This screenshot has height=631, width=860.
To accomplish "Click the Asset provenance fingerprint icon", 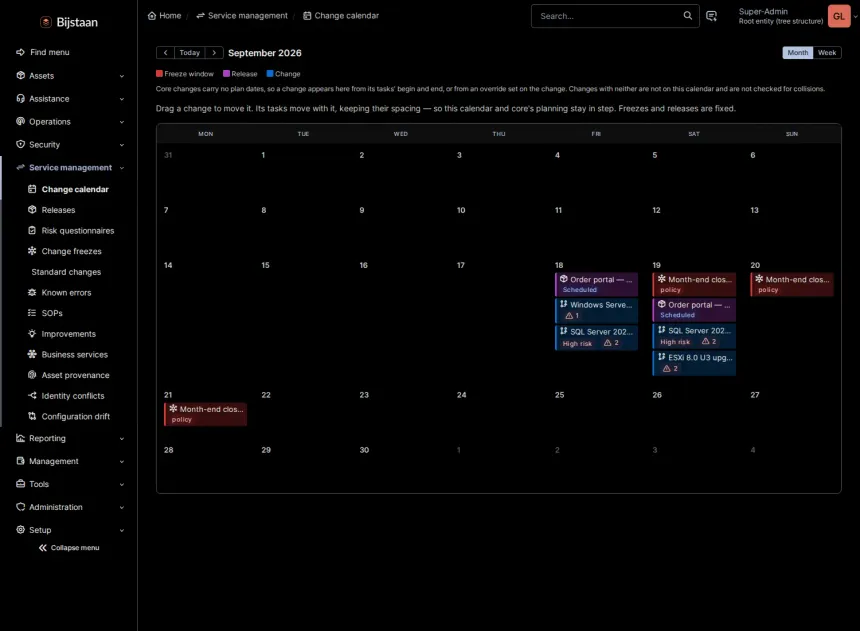I will tap(32, 375).
